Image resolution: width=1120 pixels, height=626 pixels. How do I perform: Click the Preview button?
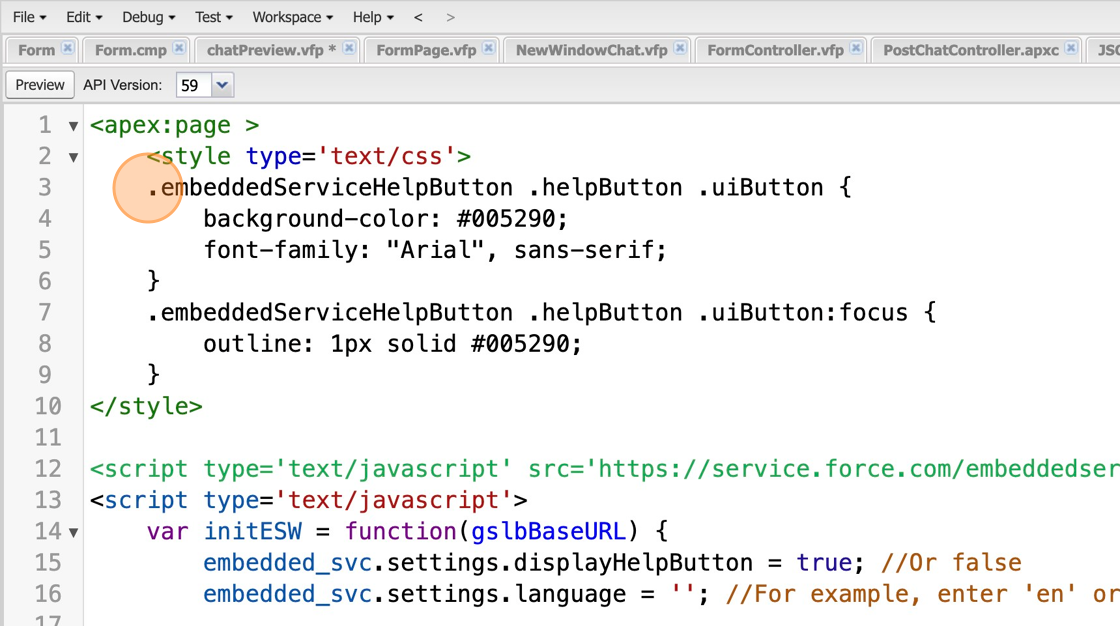(40, 85)
